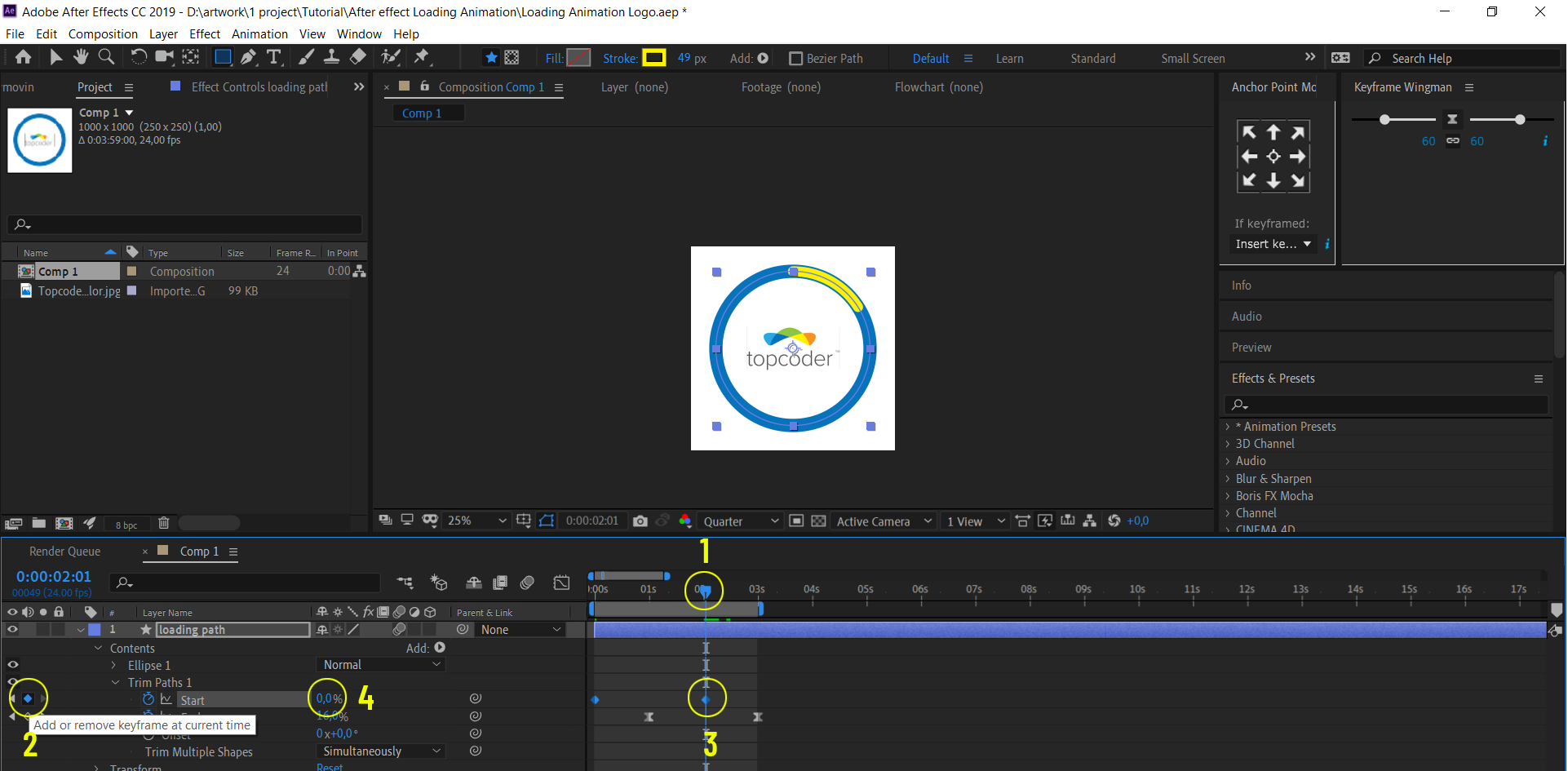The height and width of the screenshot is (771, 1568).
Task: Click the Fill color swatch
Action: (x=578, y=58)
